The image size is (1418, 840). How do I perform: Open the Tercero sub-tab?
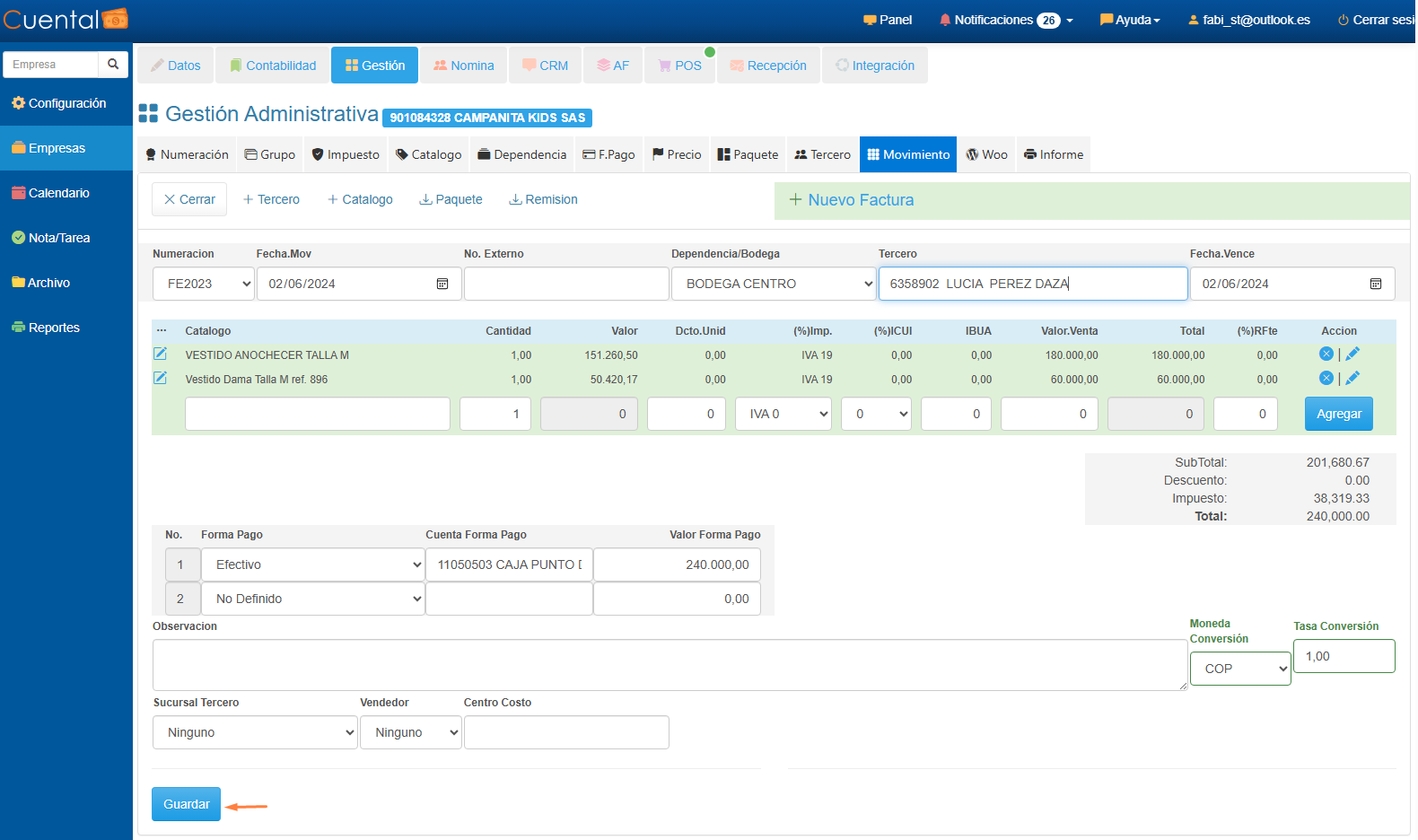pyautogui.click(x=822, y=154)
